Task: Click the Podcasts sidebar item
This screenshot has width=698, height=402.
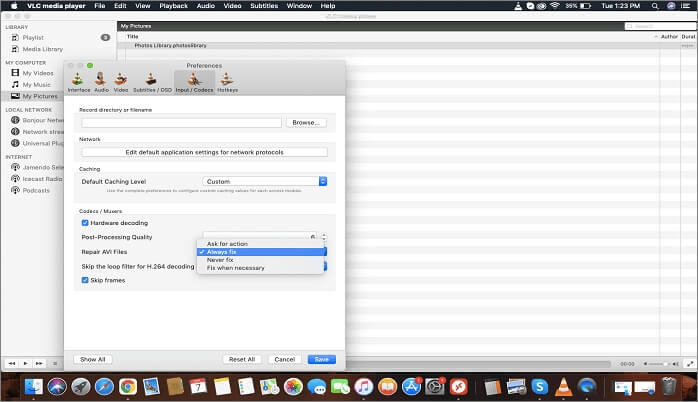Action: pos(36,190)
